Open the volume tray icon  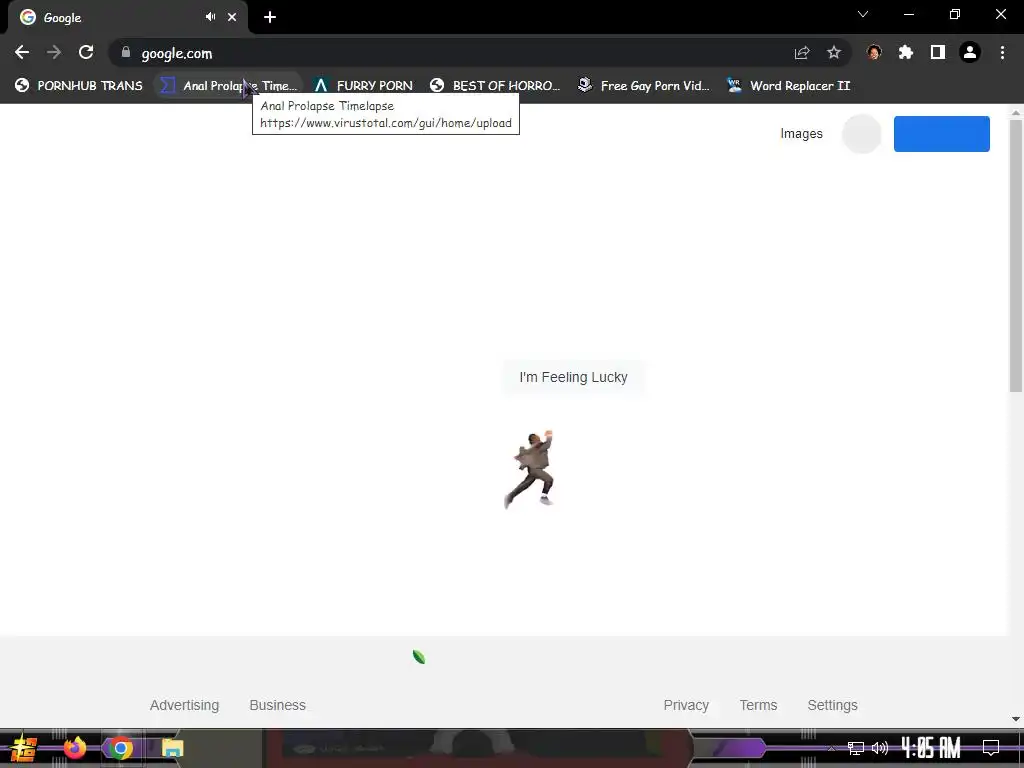point(880,748)
